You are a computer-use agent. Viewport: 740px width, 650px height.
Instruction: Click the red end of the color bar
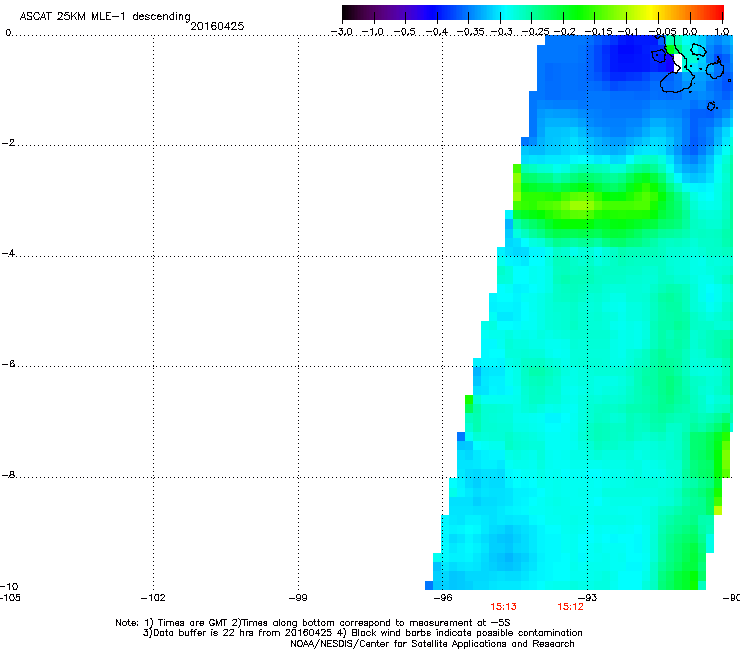click(715, 12)
